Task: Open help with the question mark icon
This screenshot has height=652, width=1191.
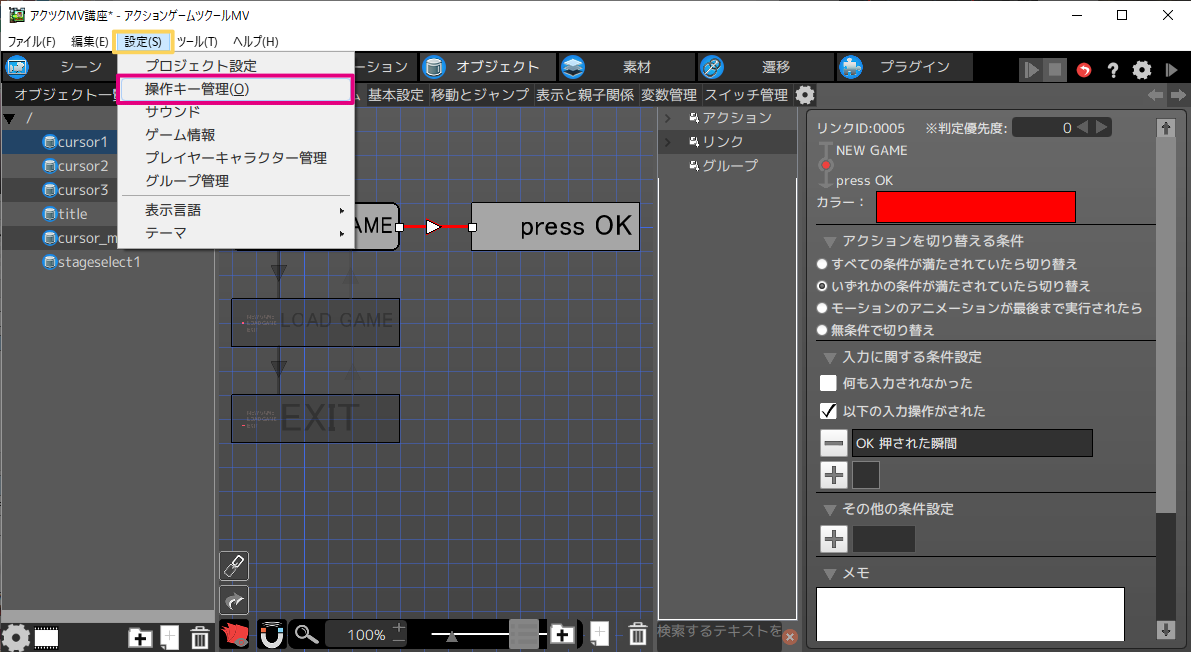Action: [1112, 70]
